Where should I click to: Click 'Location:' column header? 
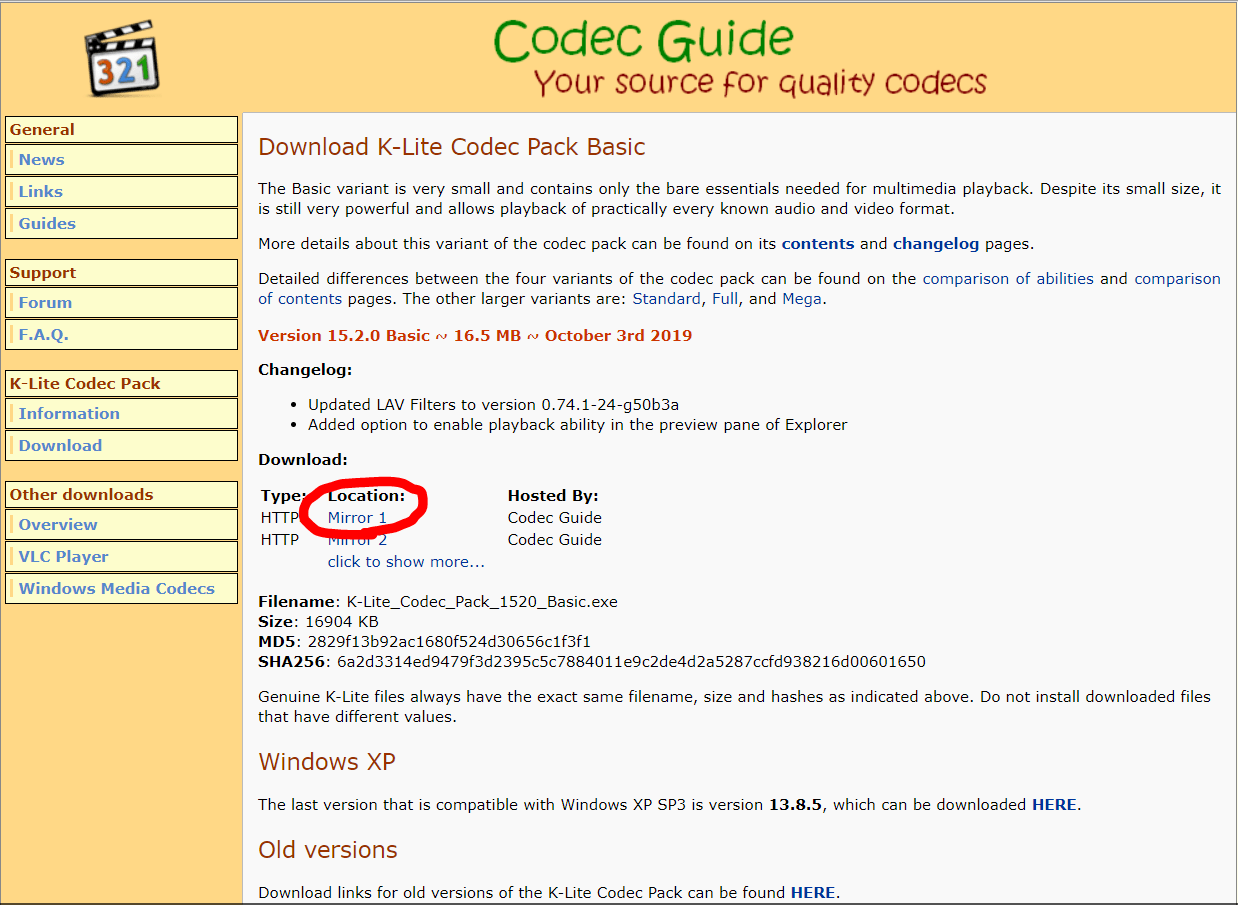tap(366, 496)
